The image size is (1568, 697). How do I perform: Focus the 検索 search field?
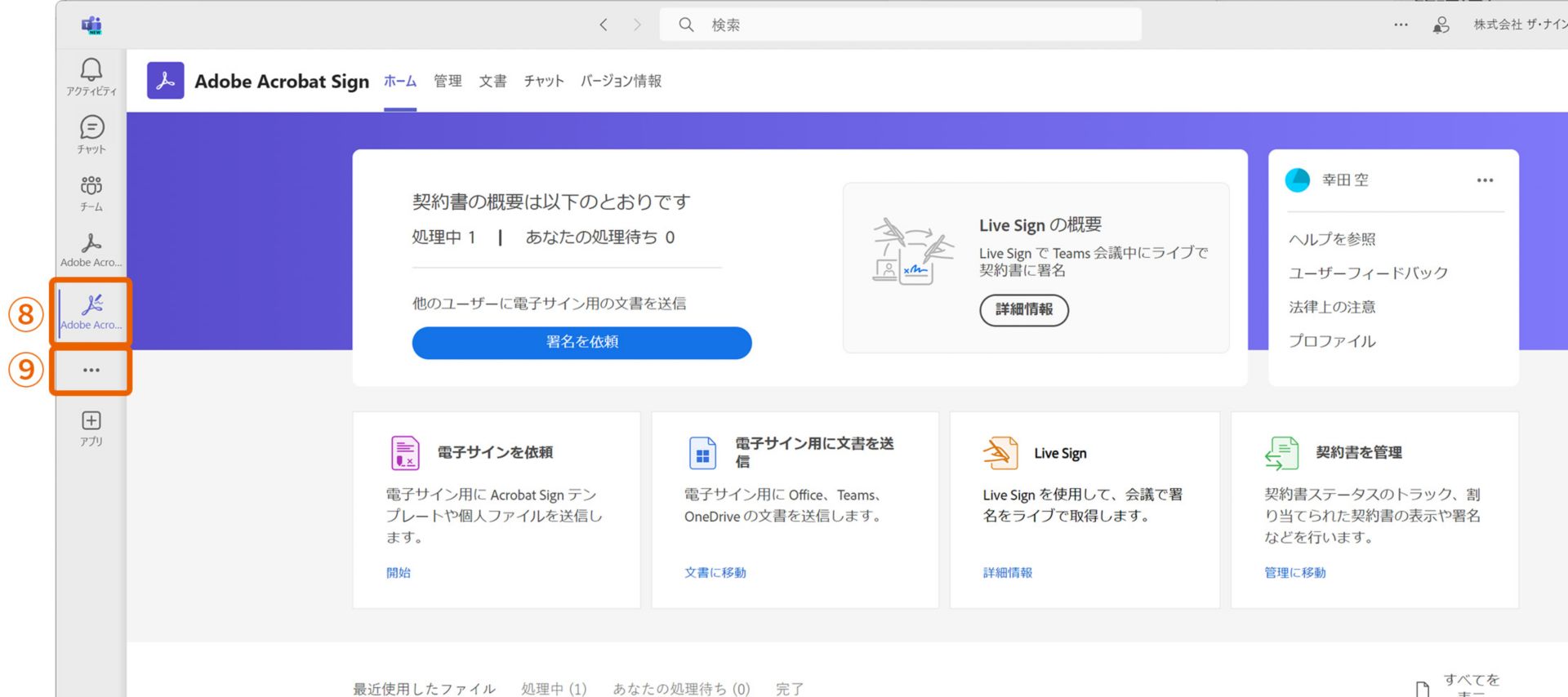pyautogui.click(x=900, y=25)
